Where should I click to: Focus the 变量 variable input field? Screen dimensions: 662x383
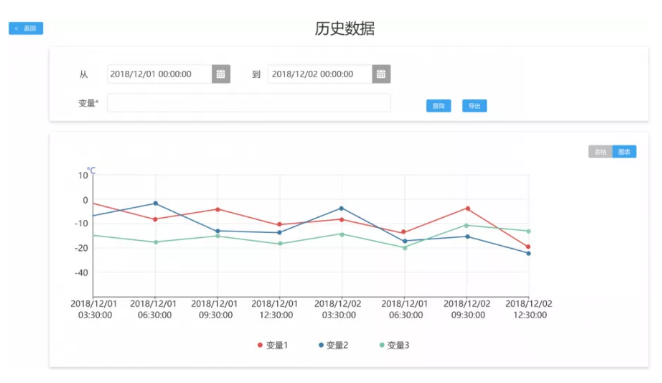pos(249,103)
